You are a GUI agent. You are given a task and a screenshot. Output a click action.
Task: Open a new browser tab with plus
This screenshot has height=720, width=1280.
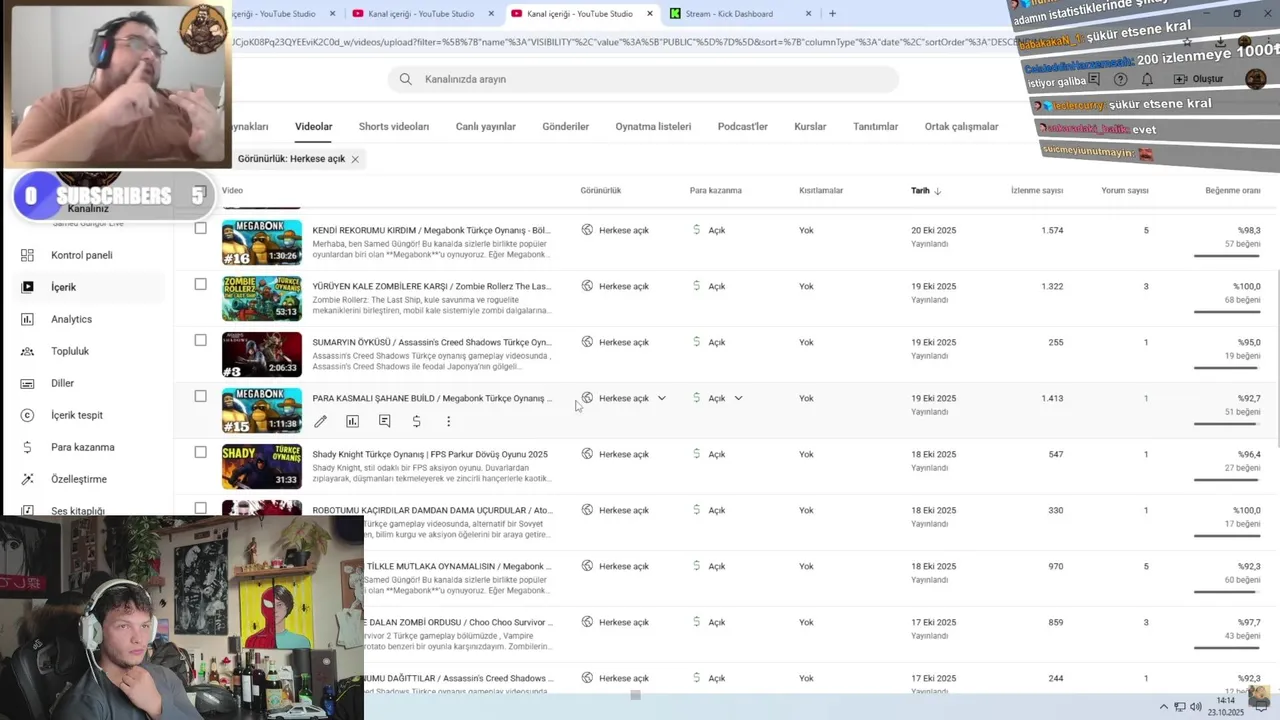[832, 14]
